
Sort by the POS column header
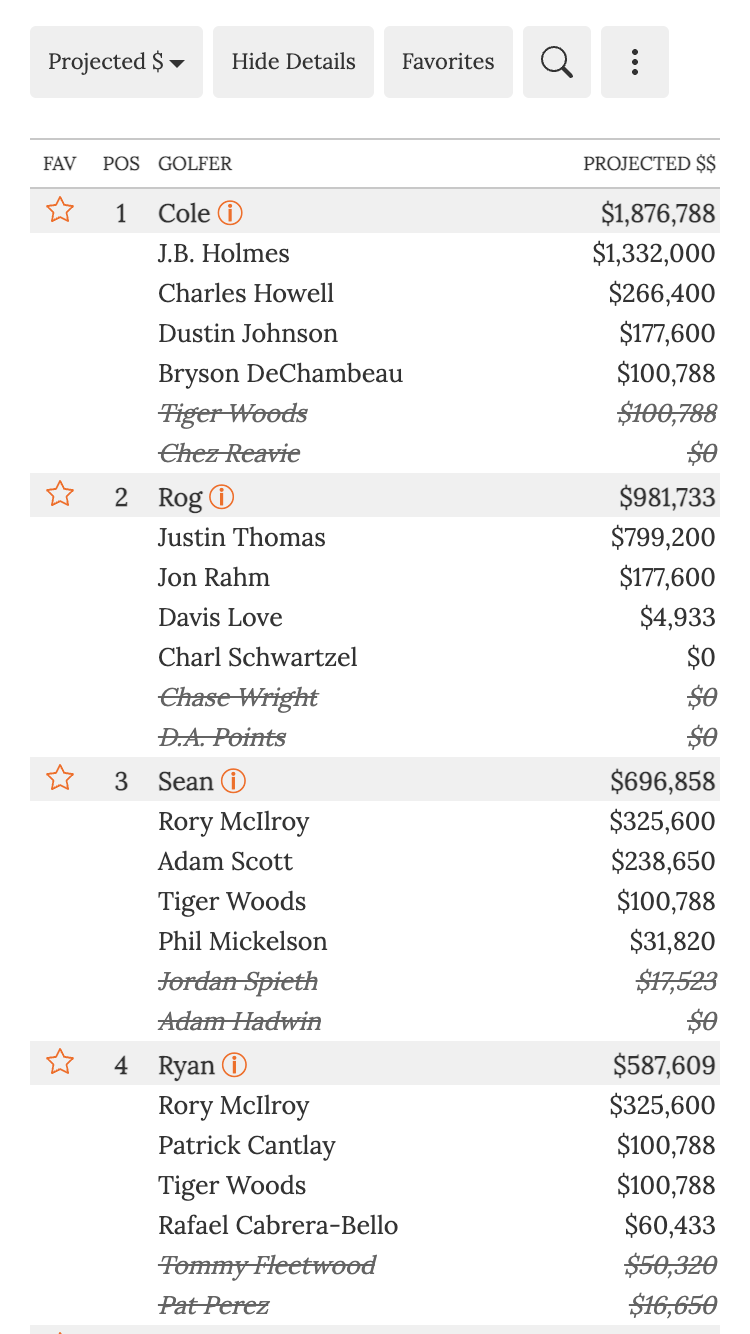121,164
